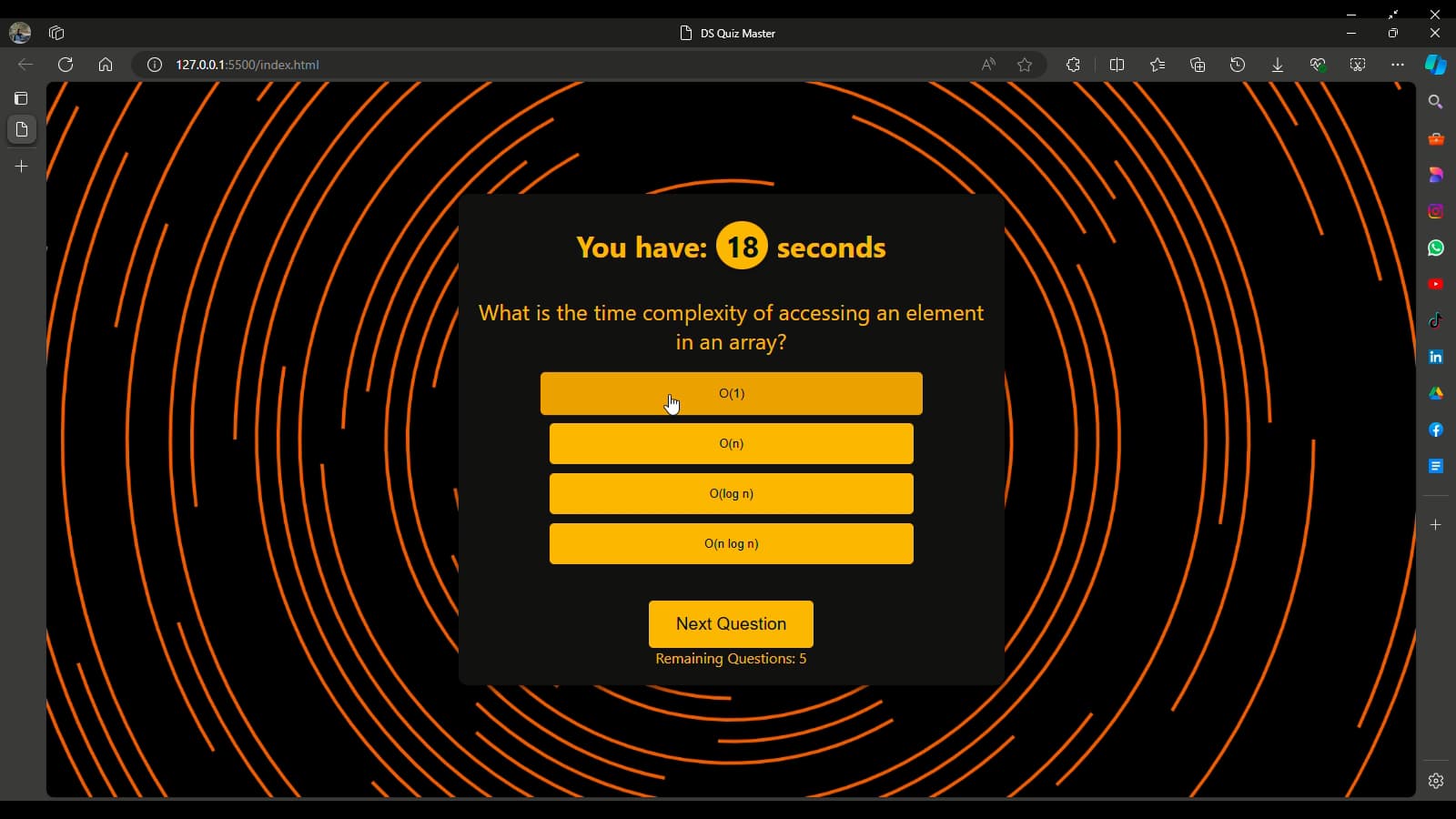Viewport: 1456px width, 819px height.
Task: Show the downloads panel
Action: (1278, 65)
